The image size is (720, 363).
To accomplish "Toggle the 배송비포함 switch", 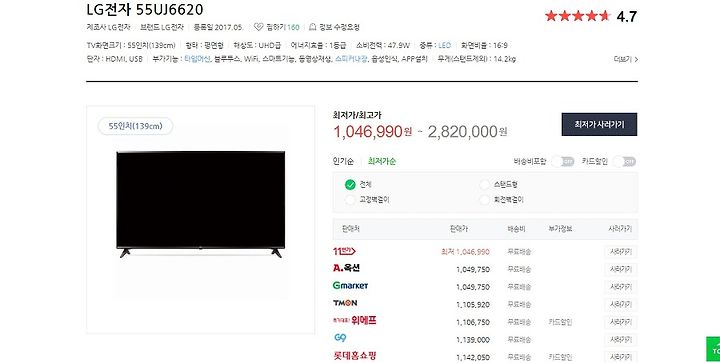I will 563,162.
